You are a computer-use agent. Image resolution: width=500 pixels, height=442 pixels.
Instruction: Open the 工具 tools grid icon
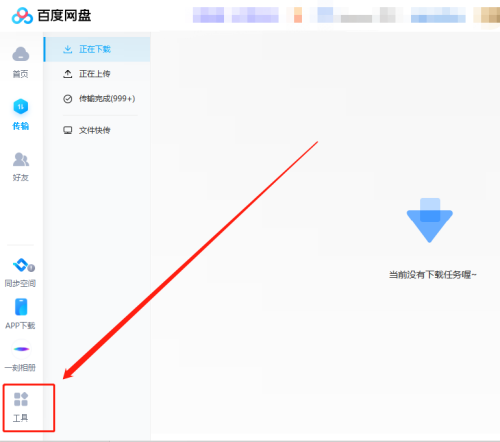click(21, 399)
